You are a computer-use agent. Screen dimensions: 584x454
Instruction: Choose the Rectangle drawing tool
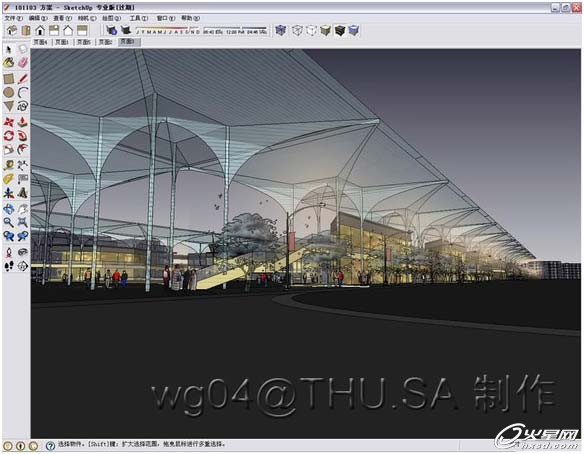click(9, 79)
